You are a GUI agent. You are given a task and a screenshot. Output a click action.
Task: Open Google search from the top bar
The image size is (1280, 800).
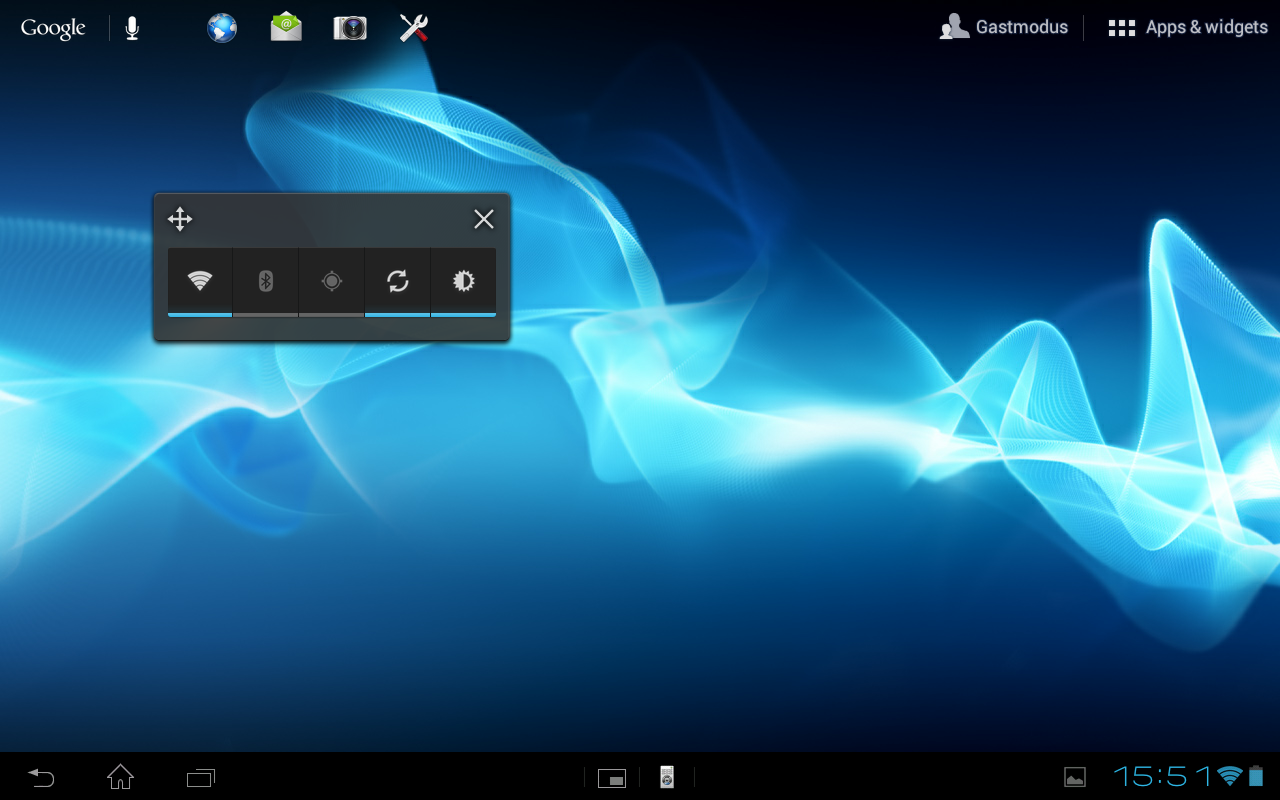[x=53, y=28]
